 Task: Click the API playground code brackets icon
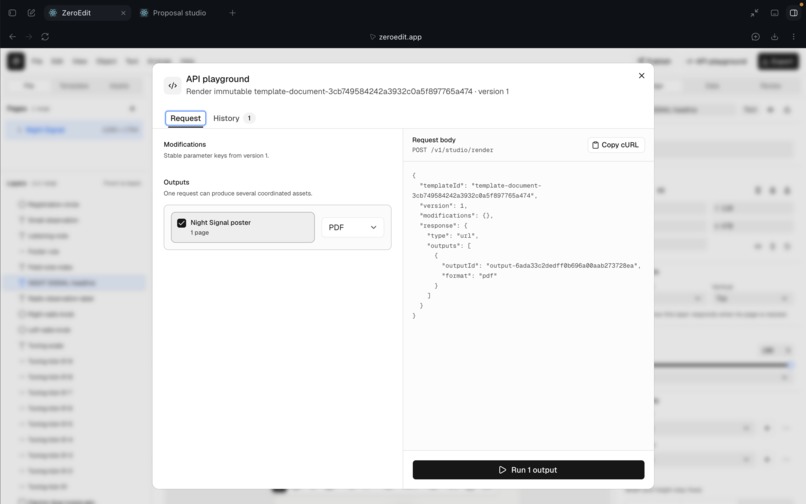pyautogui.click(x=173, y=86)
